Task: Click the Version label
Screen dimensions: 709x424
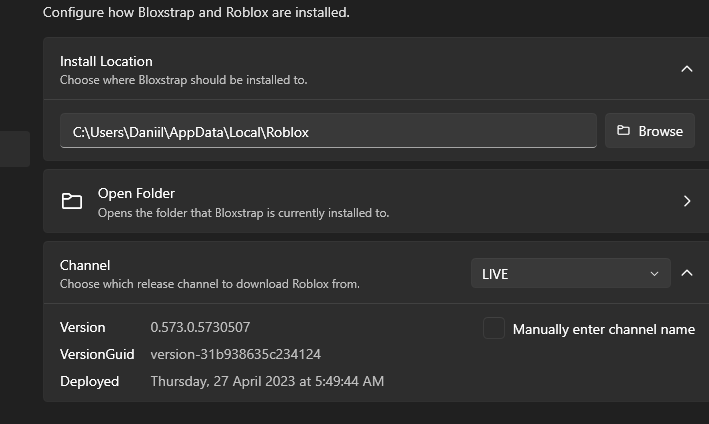Action: 83,327
